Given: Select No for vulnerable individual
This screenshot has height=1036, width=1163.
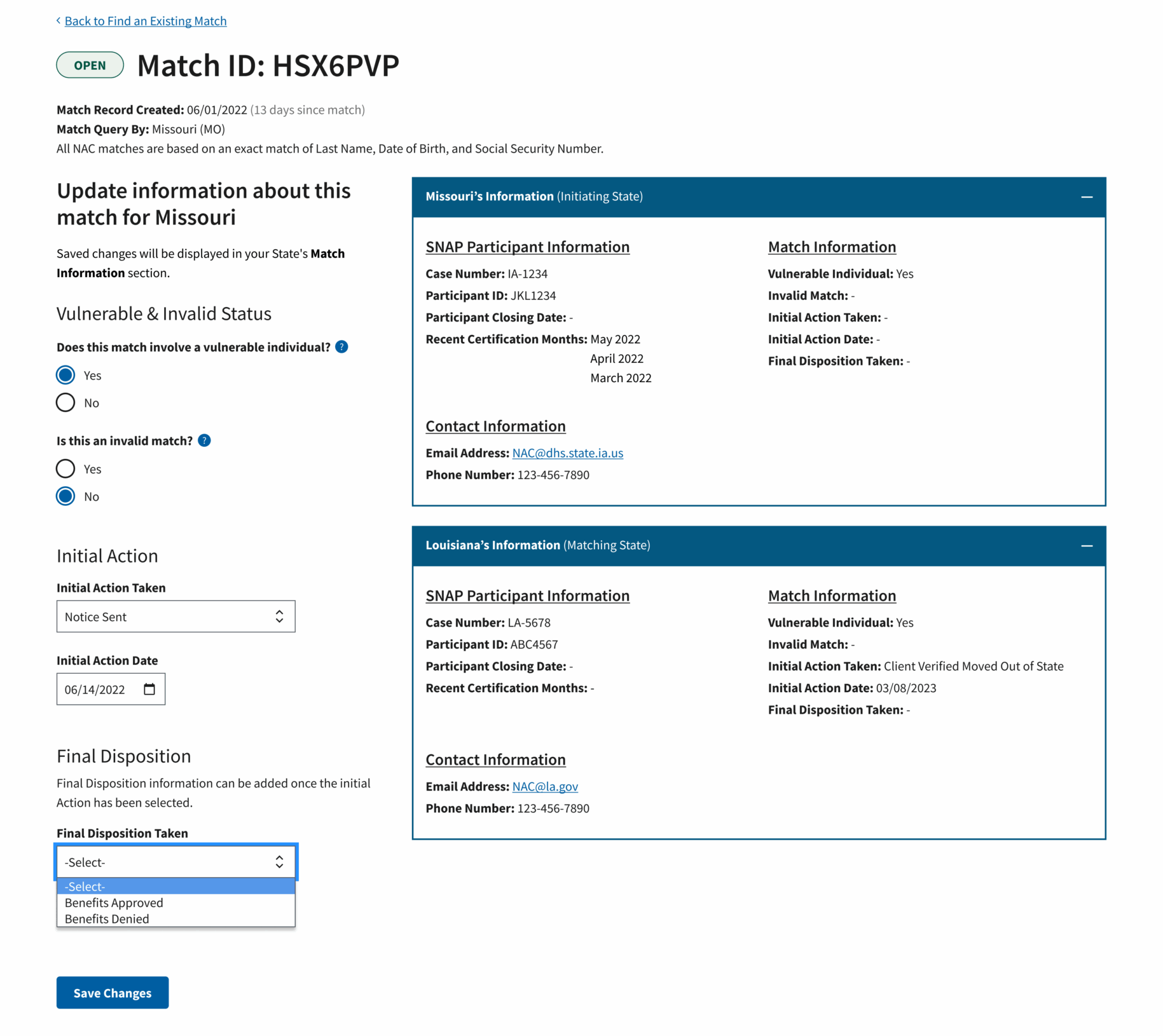Looking at the screenshot, I should coord(65,403).
